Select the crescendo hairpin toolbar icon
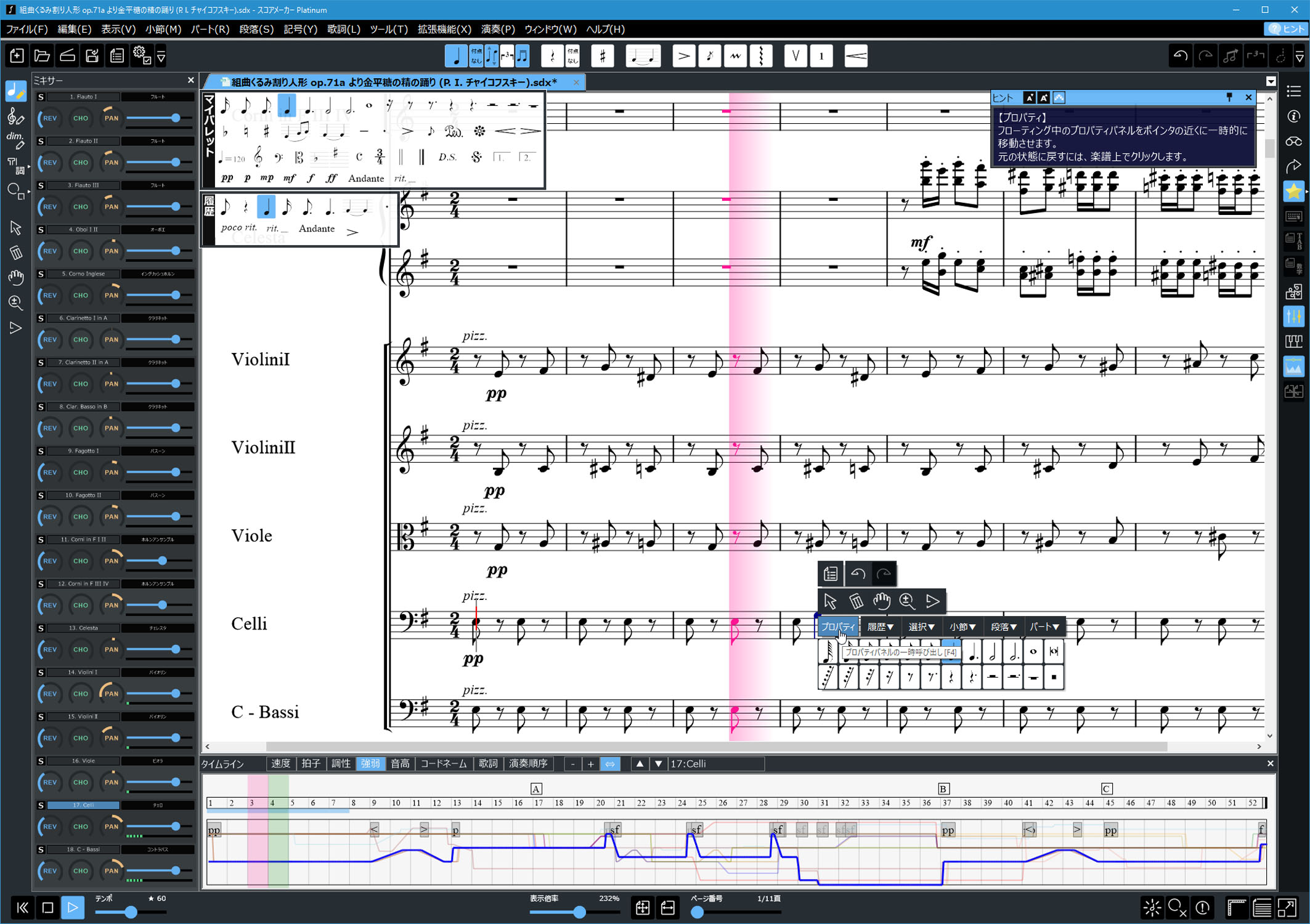Viewport: 1310px width, 924px height. coord(856,56)
